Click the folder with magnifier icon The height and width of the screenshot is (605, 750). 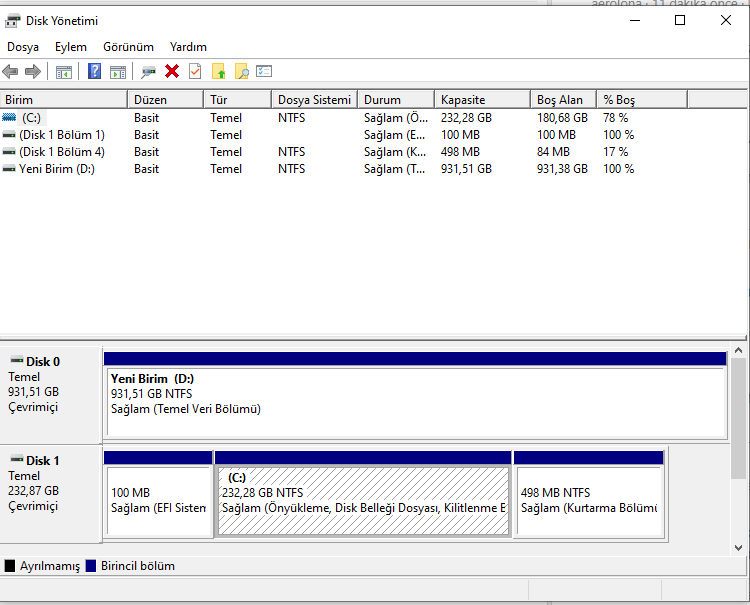(242, 71)
